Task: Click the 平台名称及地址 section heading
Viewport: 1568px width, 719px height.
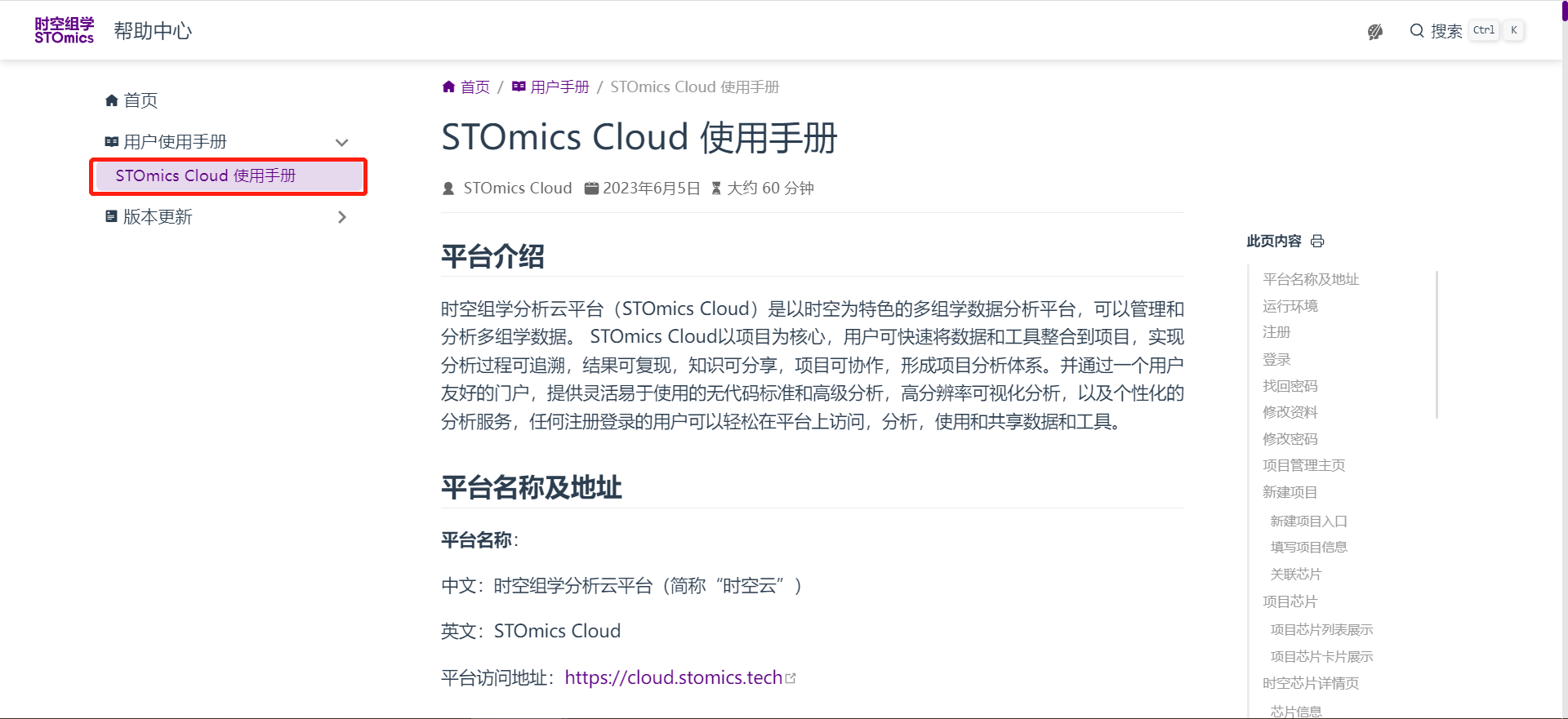Action: [x=532, y=487]
